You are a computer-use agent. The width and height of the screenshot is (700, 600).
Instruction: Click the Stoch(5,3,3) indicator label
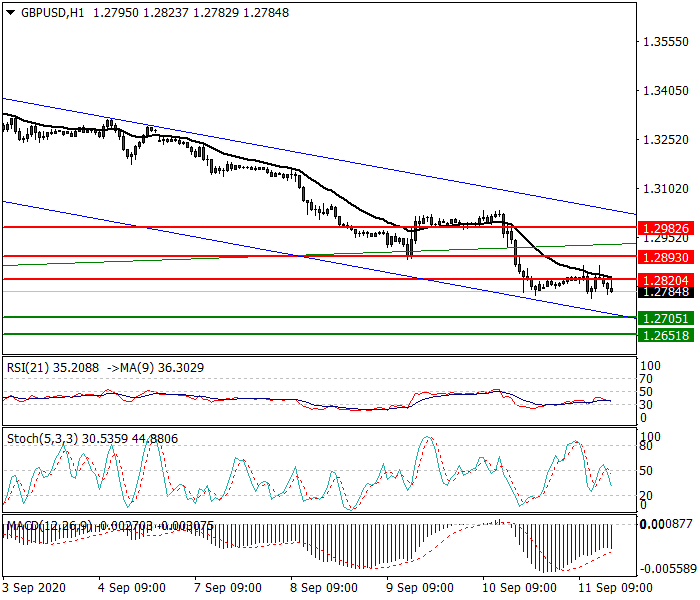92,439
